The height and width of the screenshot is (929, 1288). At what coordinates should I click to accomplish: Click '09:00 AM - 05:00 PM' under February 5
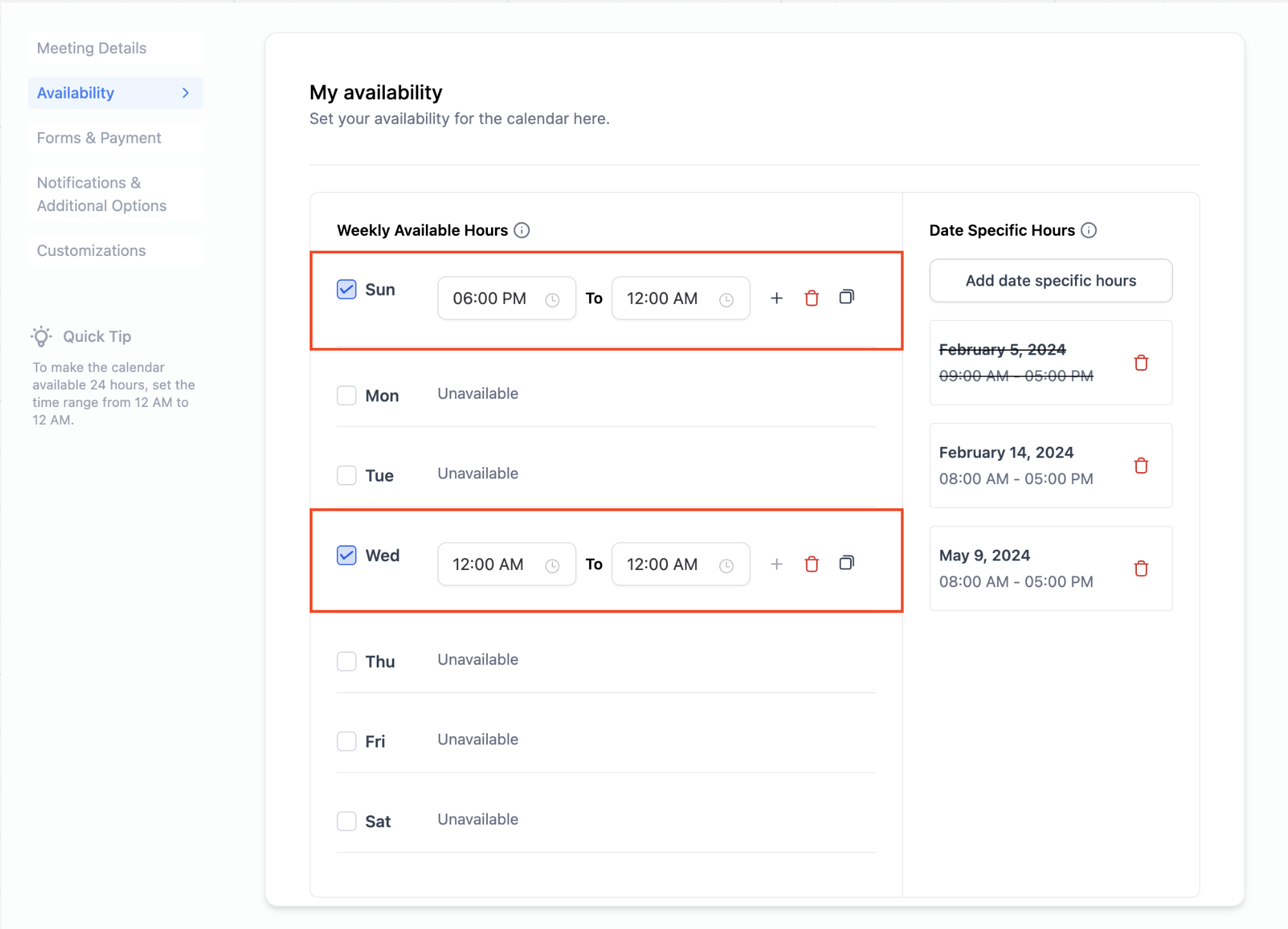1016,376
